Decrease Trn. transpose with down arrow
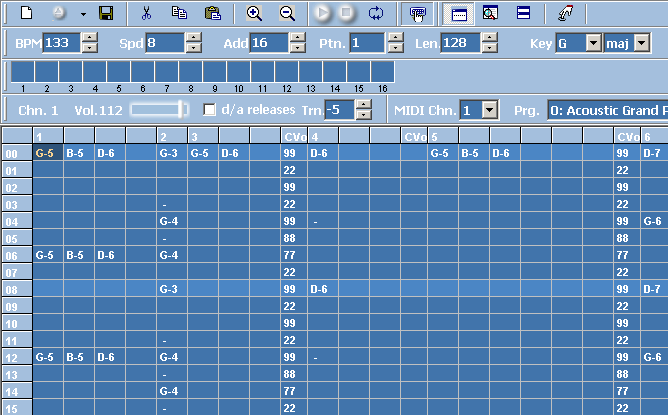Viewport: 668px width, 415px height. tap(363, 115)
